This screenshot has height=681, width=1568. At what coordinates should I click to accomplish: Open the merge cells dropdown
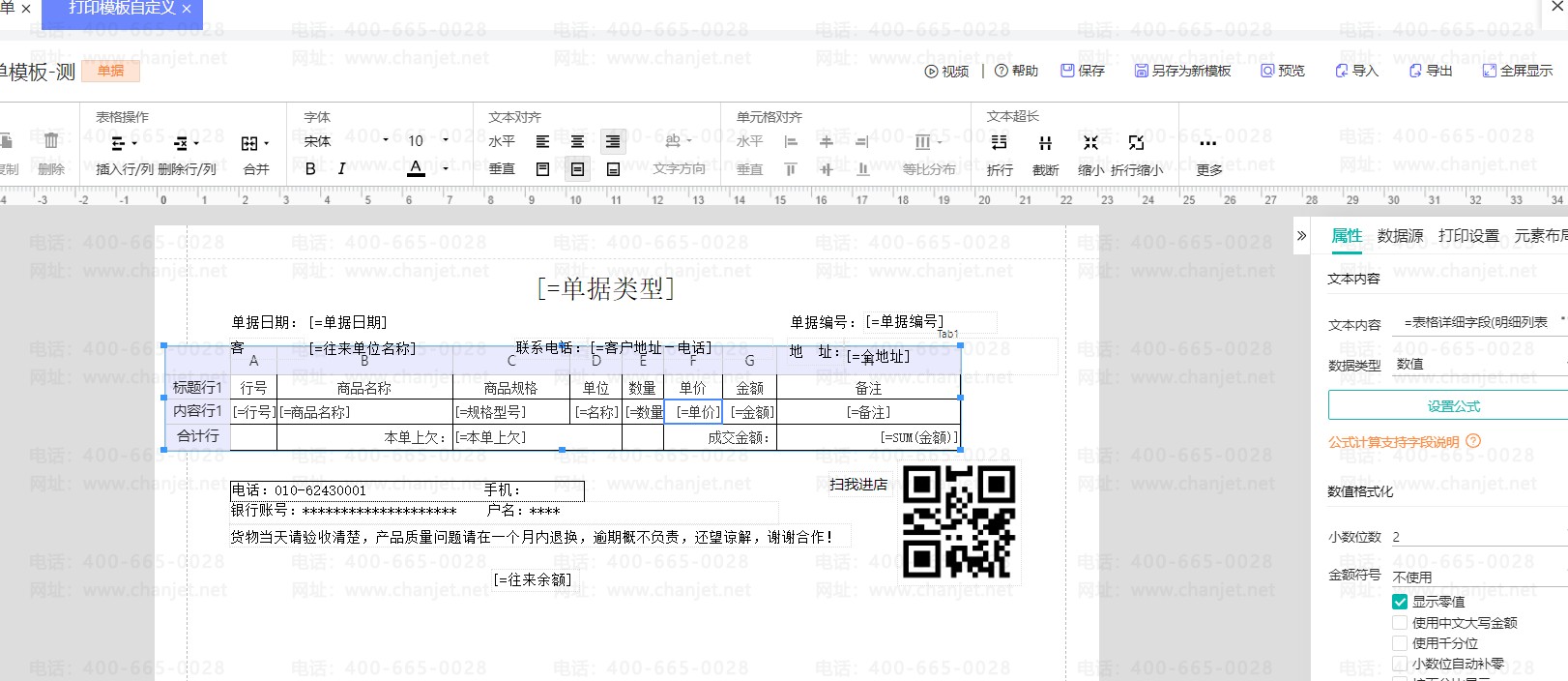(255, 143)
